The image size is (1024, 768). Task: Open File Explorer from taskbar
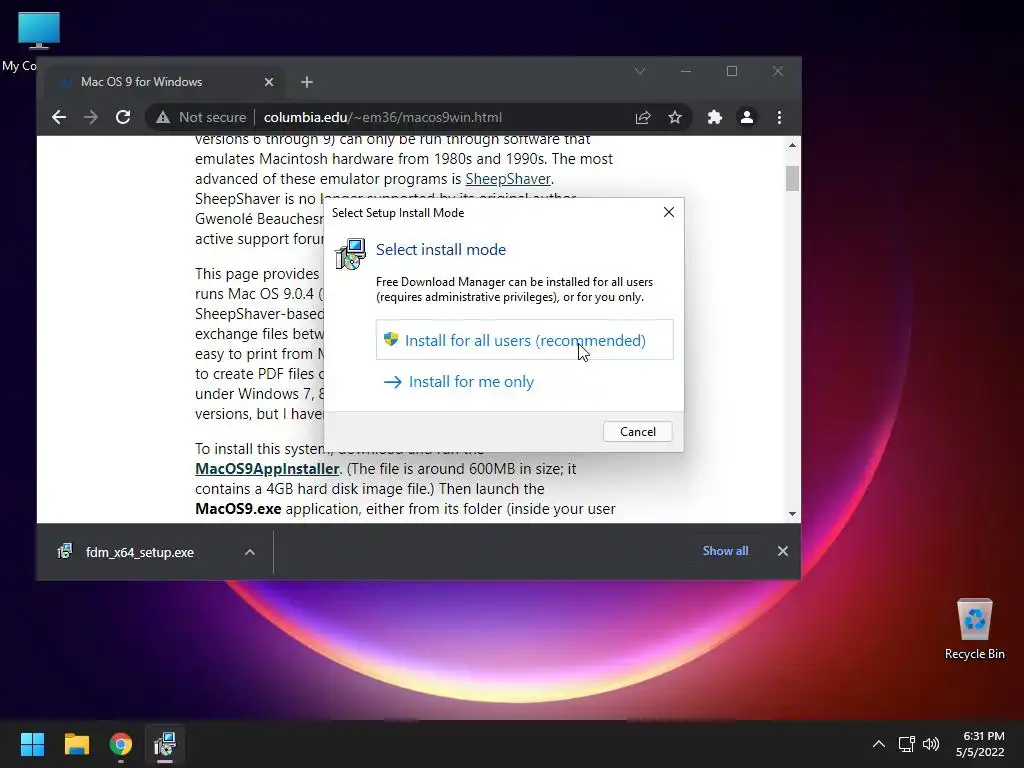pyautogui.click(x=76, y=744)
